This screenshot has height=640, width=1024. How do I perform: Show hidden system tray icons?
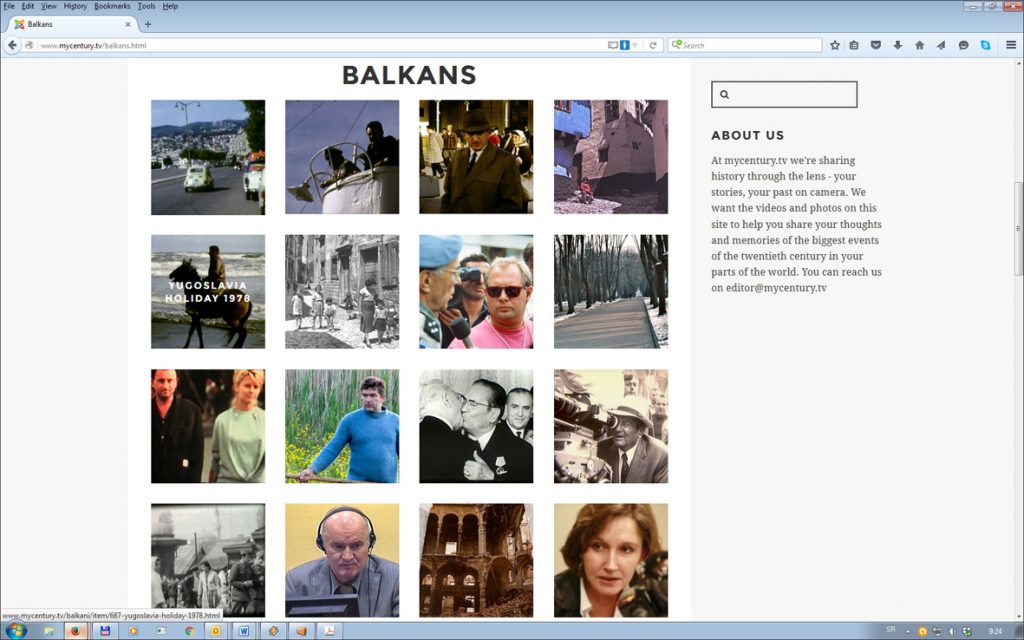click(908, 631)
